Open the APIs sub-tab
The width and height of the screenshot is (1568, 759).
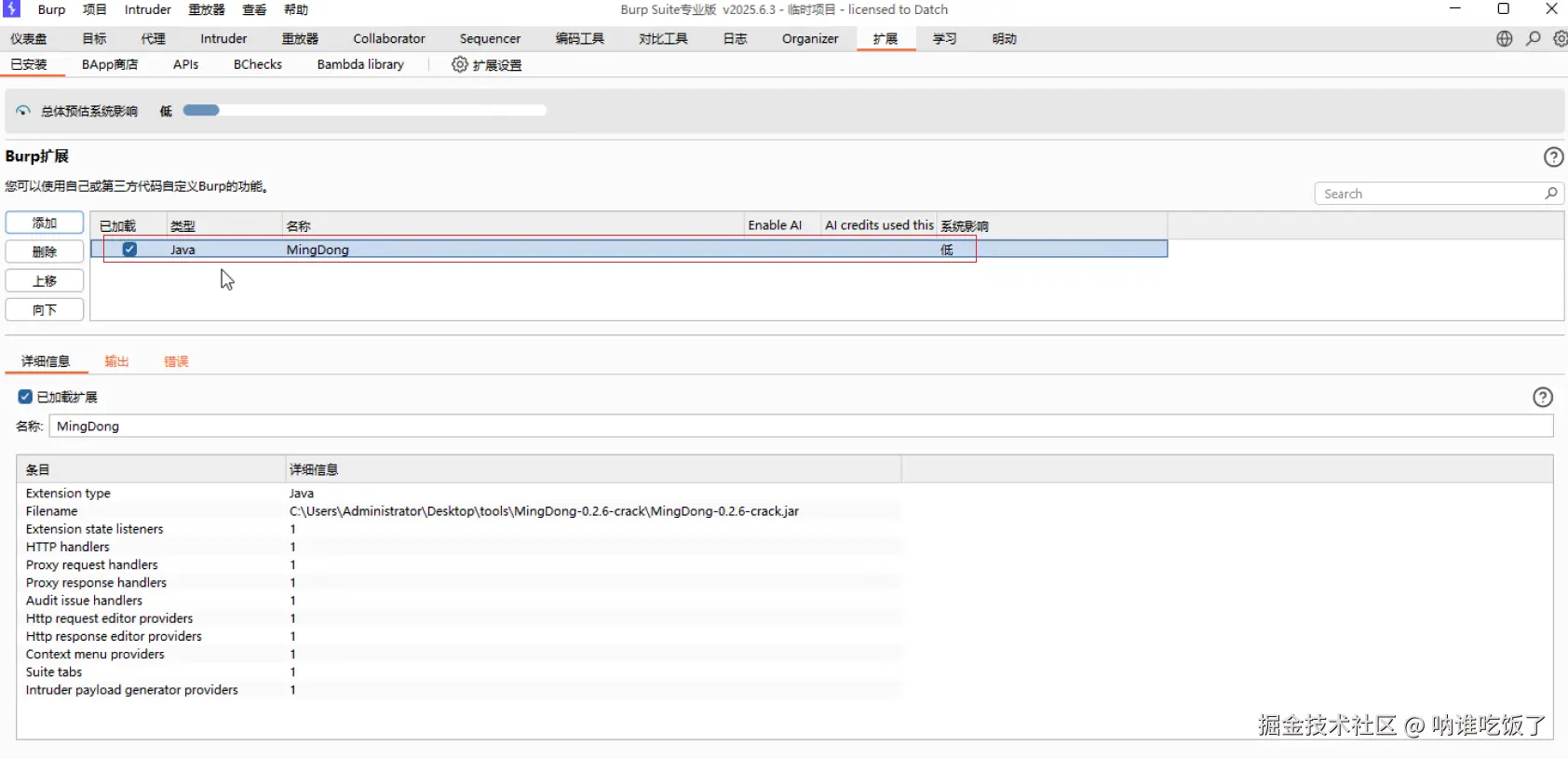(x=186, y=64)
